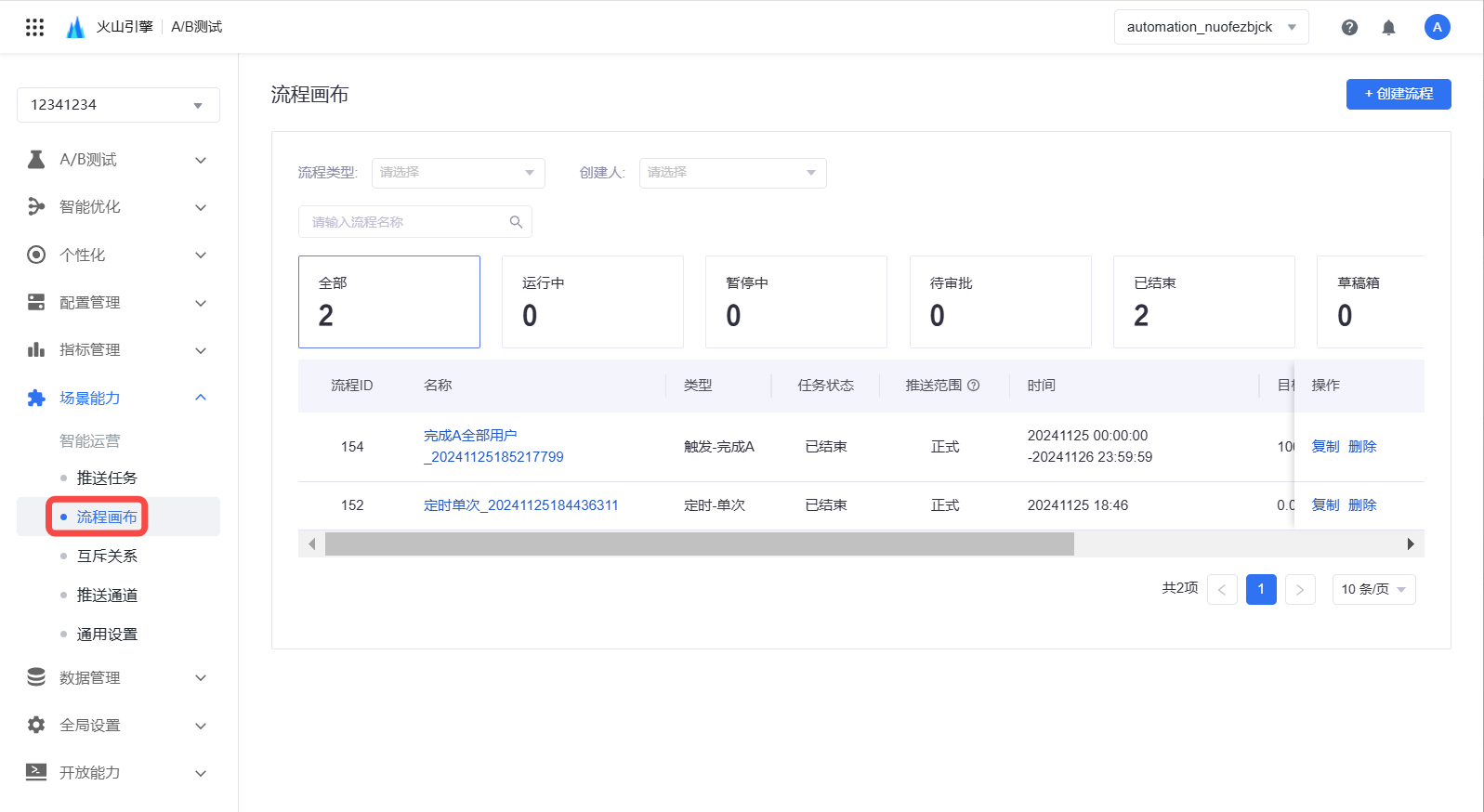1484x812 pixels.
Task: Click the 时间 column header
Action: click(x=1041, y=385)
